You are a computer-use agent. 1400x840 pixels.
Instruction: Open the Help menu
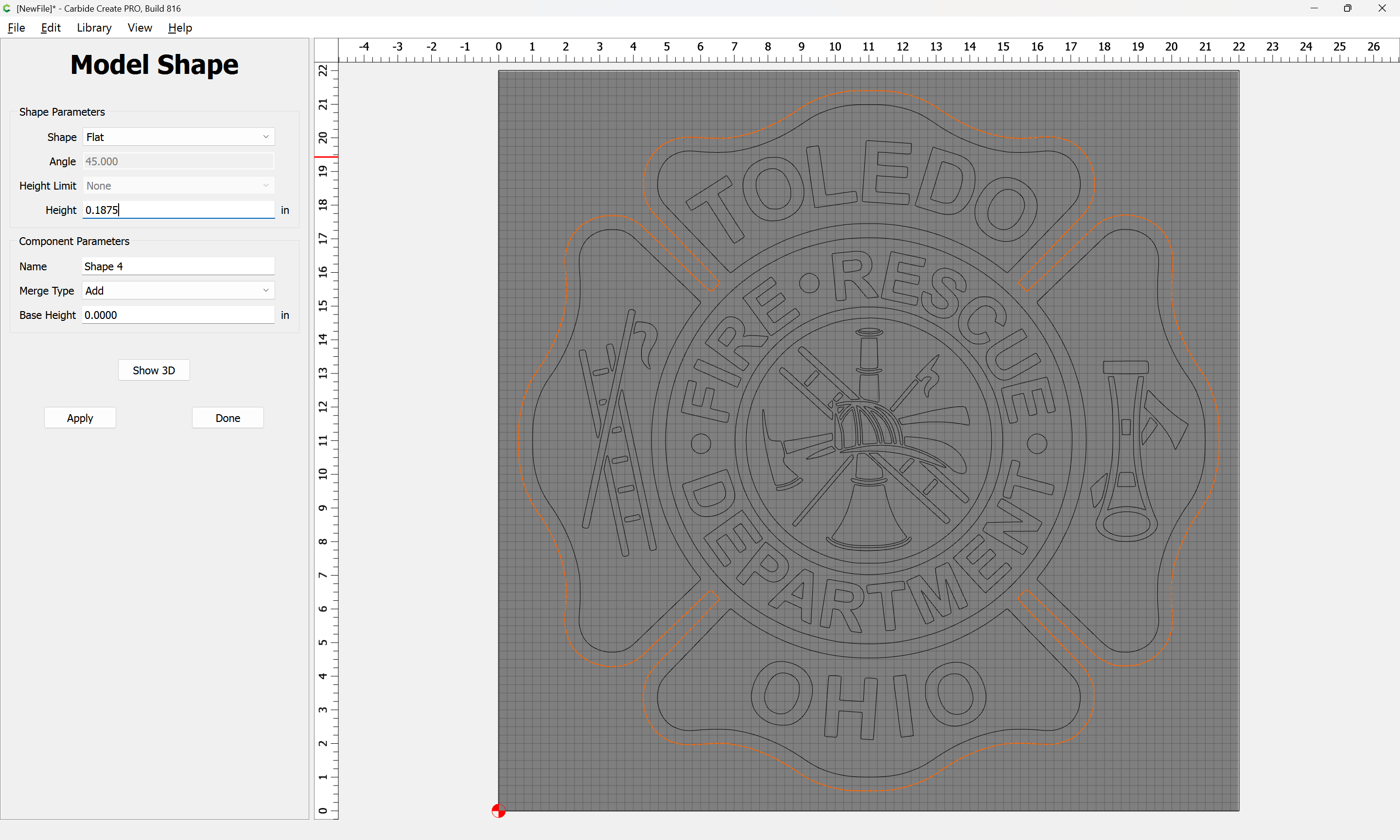[x=180, y=28]
